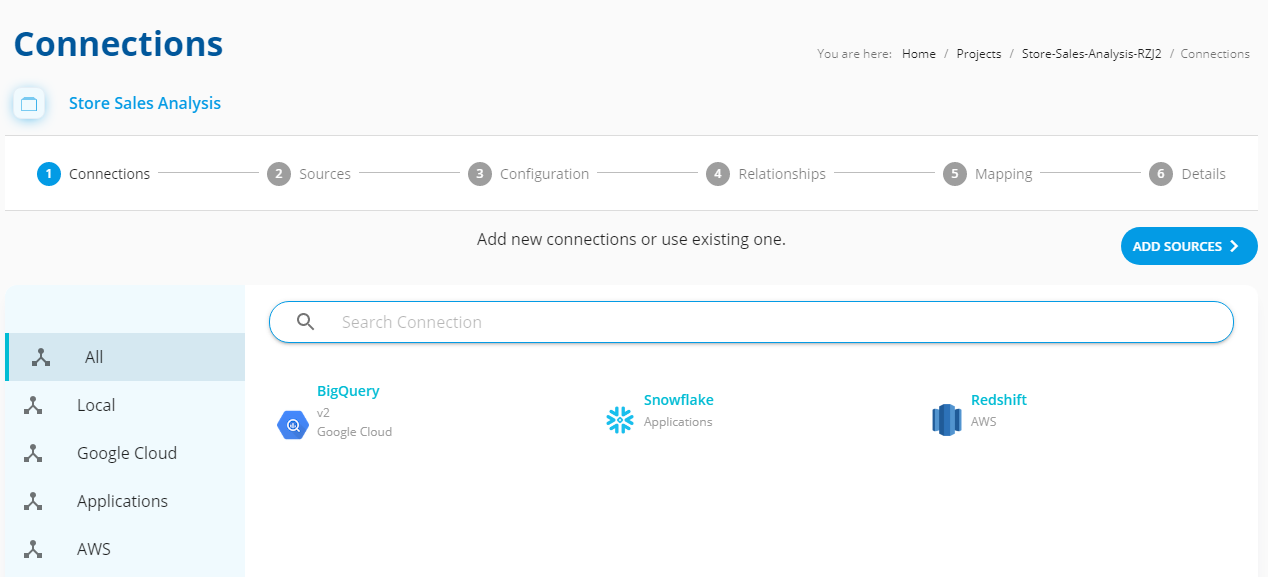Click the network icon next to All

(x=41, y=357)
